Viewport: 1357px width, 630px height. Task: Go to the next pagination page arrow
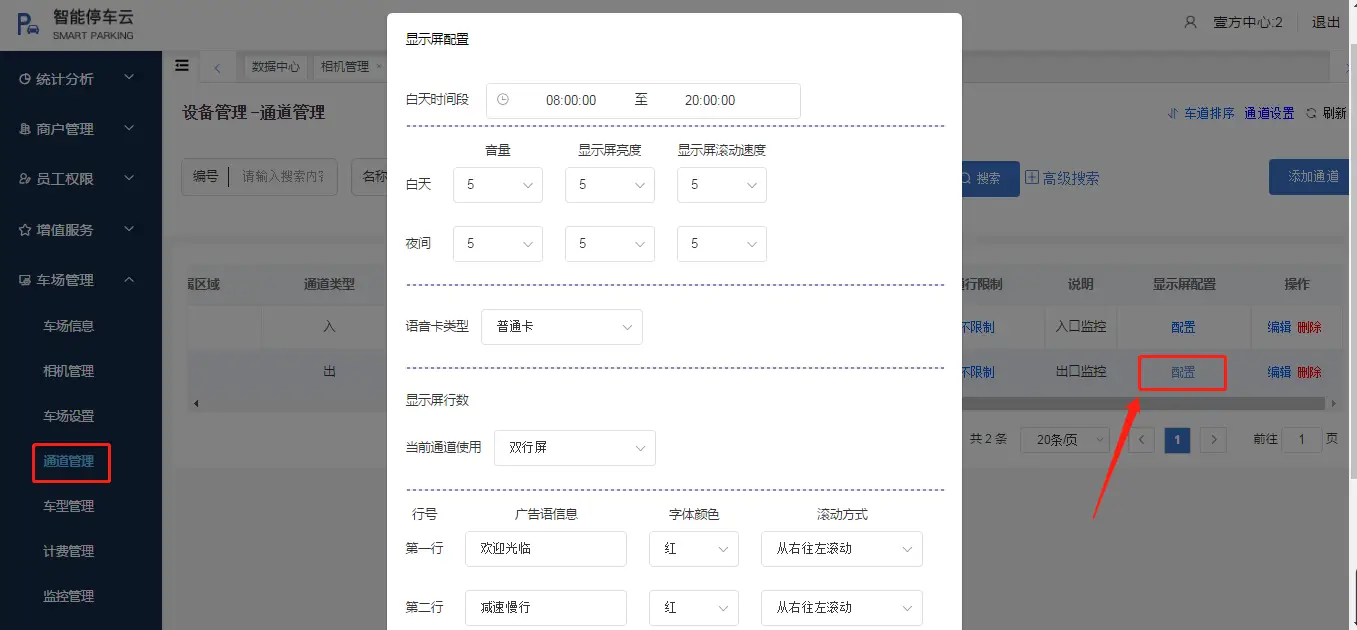point(1213,440)
